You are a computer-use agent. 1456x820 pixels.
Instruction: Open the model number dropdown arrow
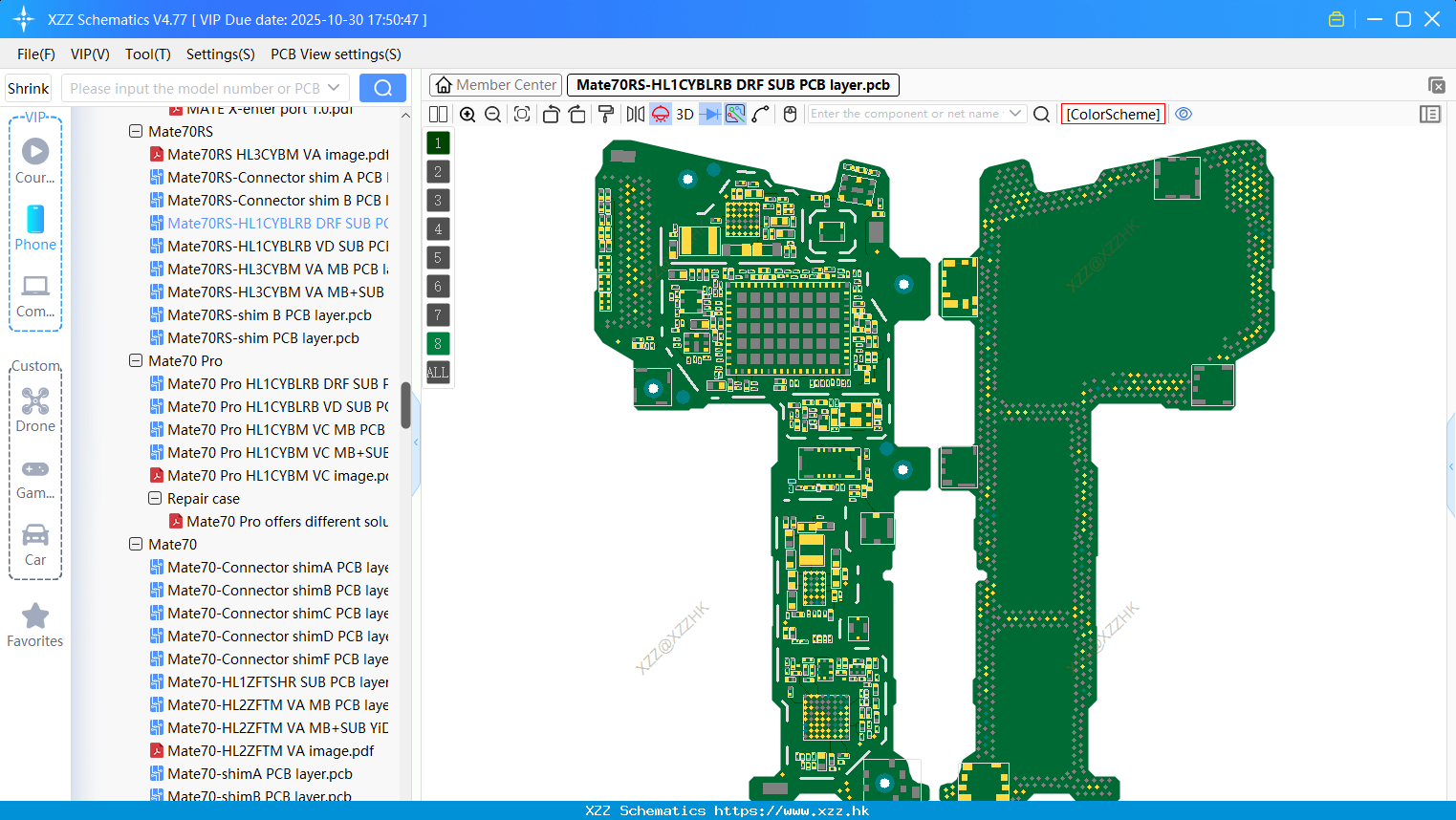pos(334,88)
